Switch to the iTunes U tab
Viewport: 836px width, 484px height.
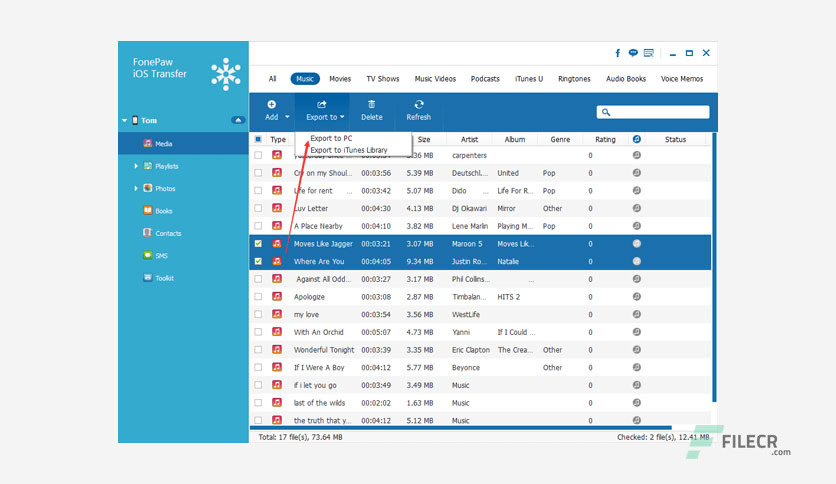point(529,78)
